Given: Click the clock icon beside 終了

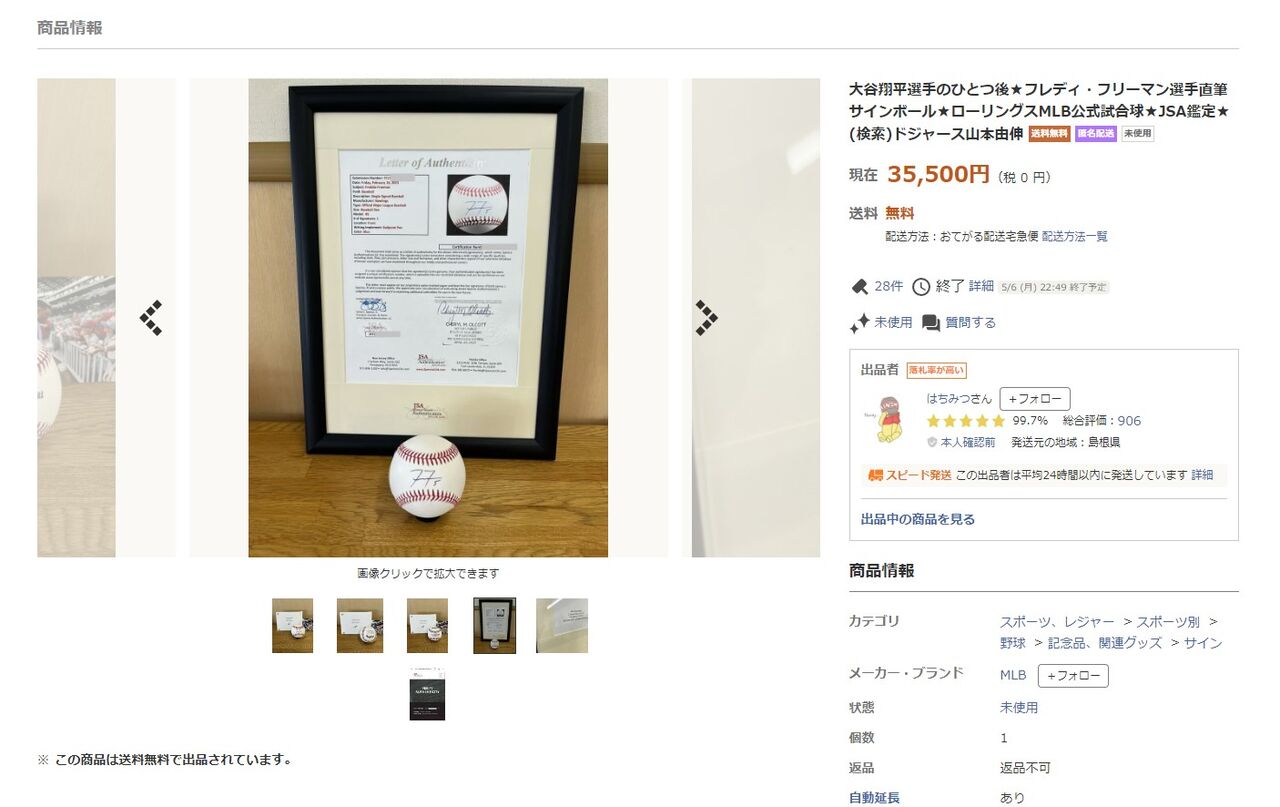Looking at the screenshot, I should 921,287.
